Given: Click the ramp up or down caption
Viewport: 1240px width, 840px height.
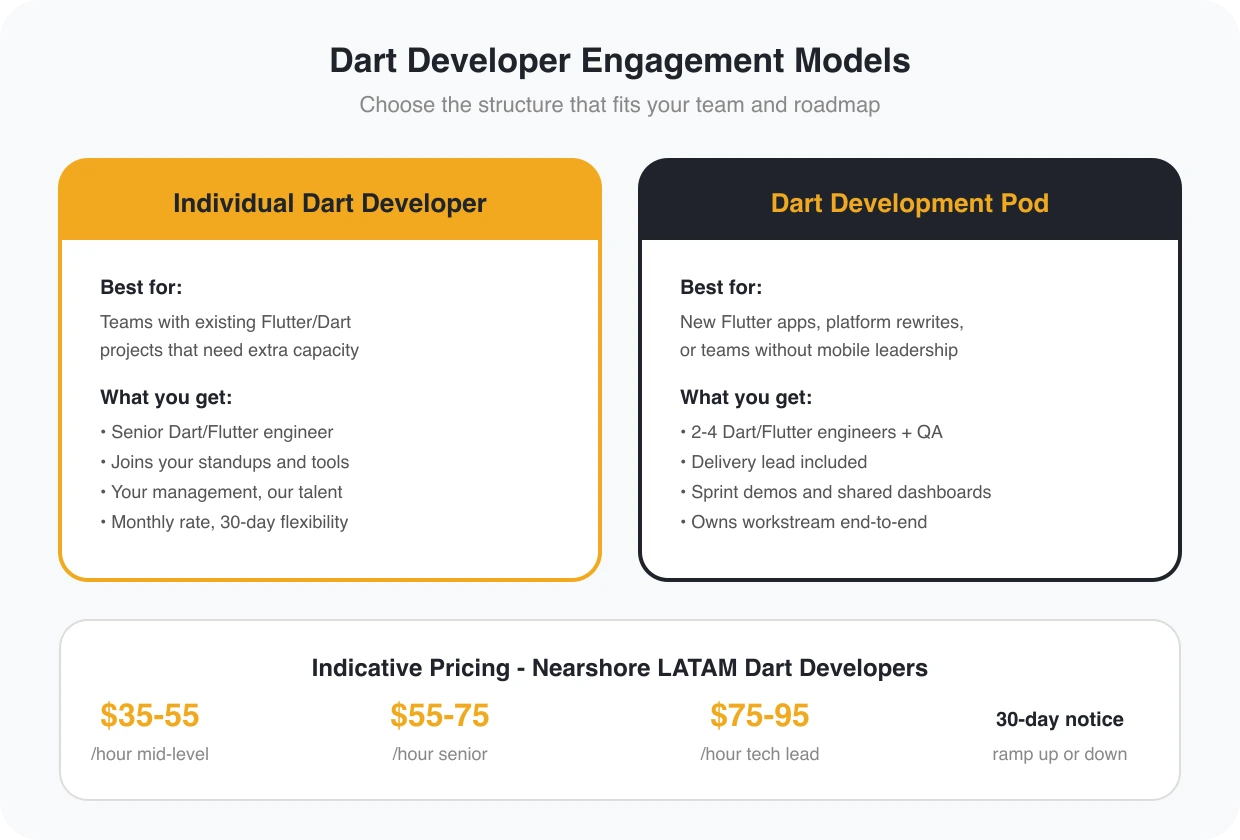Looking at the screenshot, I should tap(1059, 754).
